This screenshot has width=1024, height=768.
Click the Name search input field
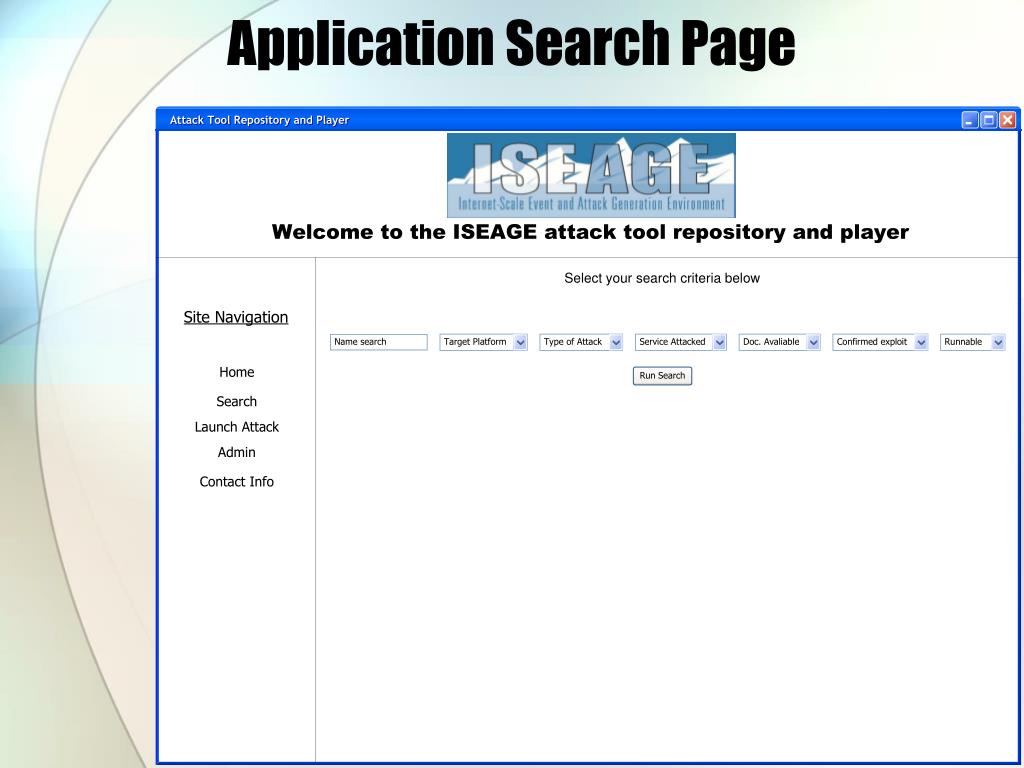379,342
